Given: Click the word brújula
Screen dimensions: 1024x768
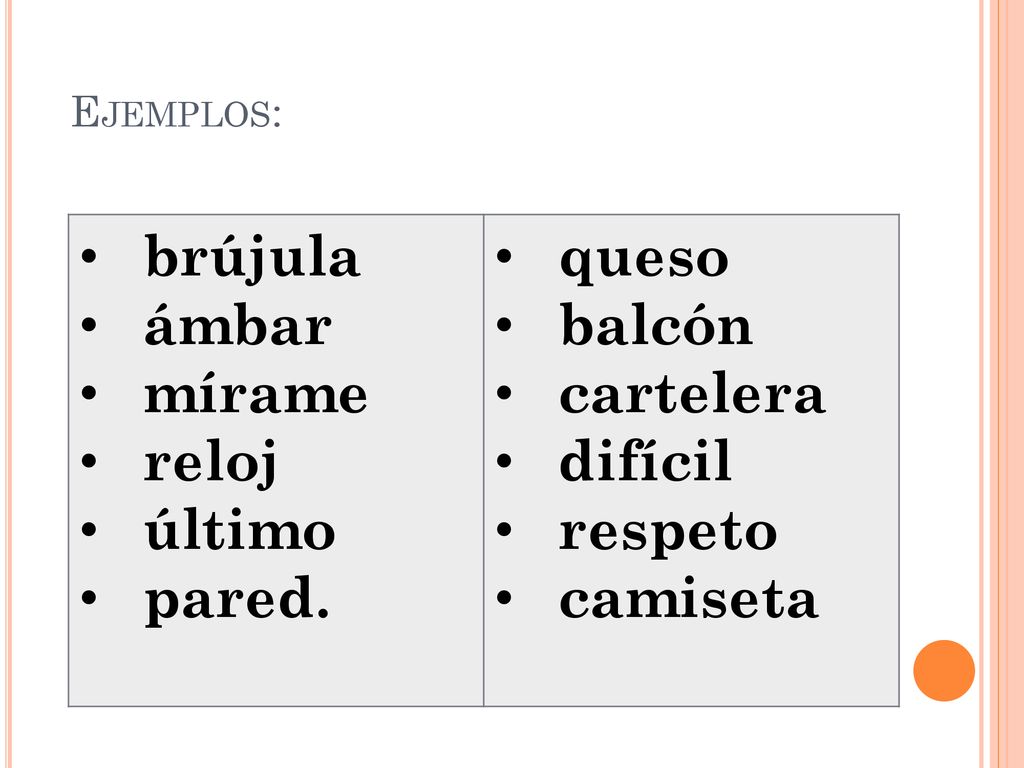Looking at the screenshot, I should click(x=252, y=259).
